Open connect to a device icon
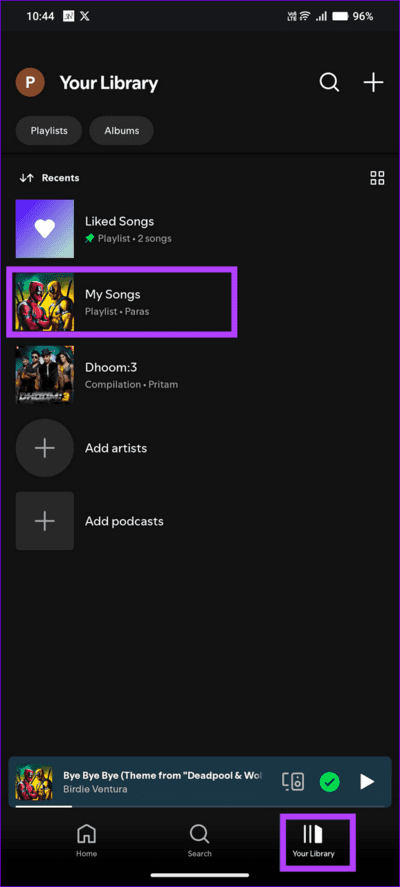Viewport: 400px width, 887px height. click(x=293, y=781)
